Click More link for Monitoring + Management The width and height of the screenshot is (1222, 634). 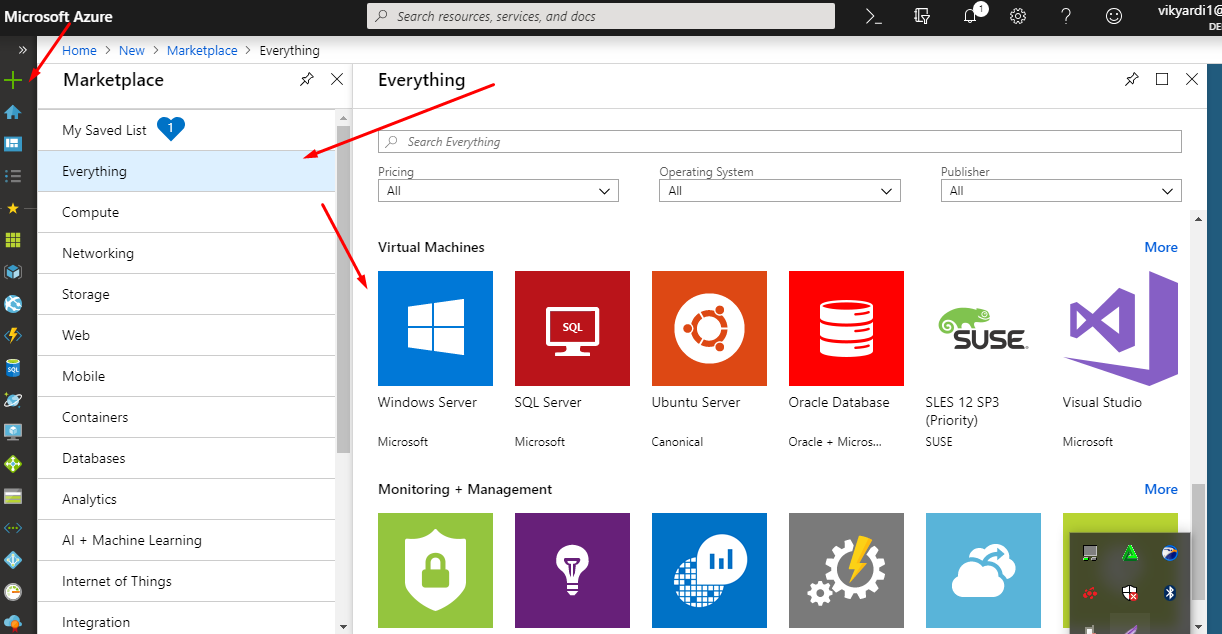point(1161,489)
